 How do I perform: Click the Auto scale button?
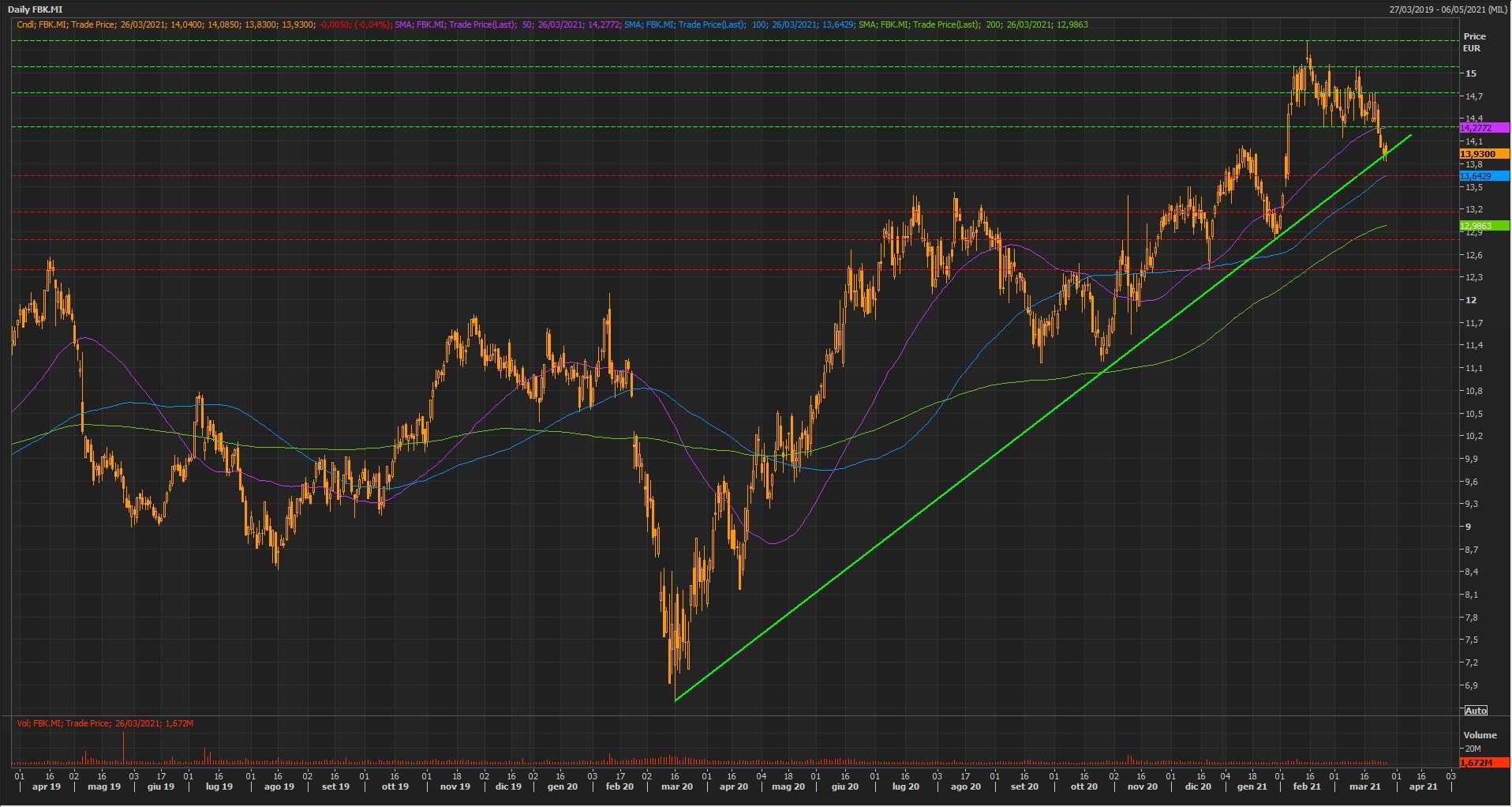1475,711
